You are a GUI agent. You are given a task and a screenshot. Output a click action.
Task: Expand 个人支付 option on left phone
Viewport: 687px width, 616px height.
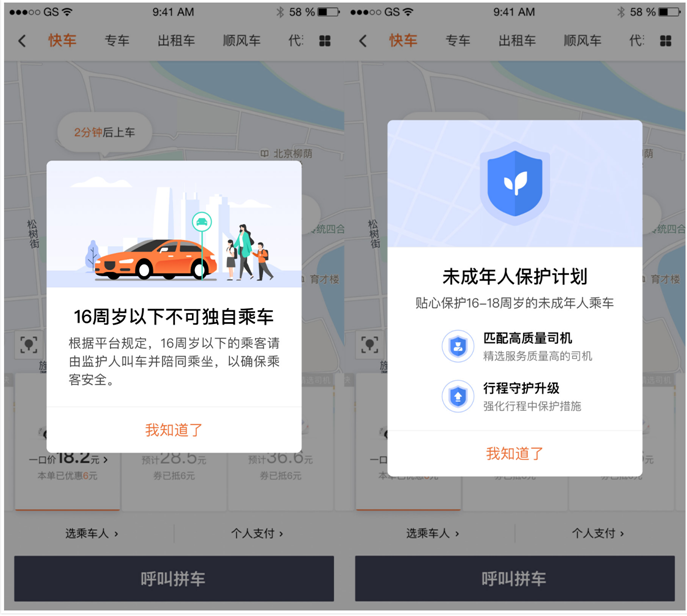(257, 534)
